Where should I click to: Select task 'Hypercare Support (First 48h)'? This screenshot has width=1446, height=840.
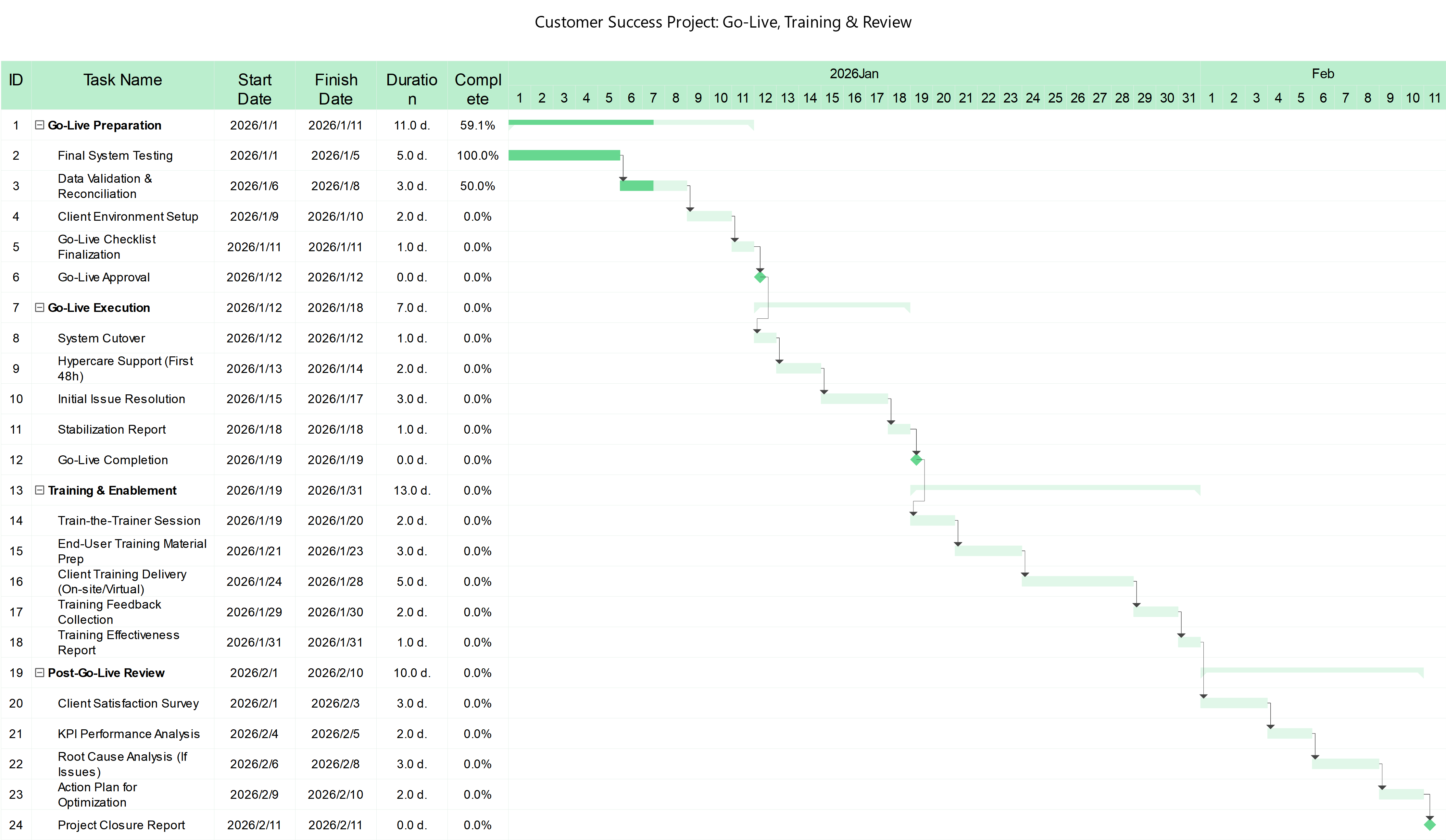(126, 369)
